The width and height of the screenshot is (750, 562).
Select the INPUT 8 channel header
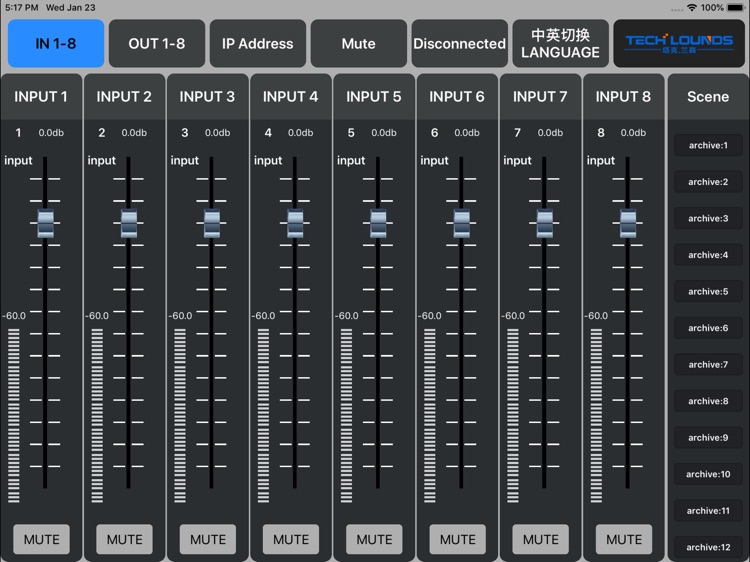[623, 97]
